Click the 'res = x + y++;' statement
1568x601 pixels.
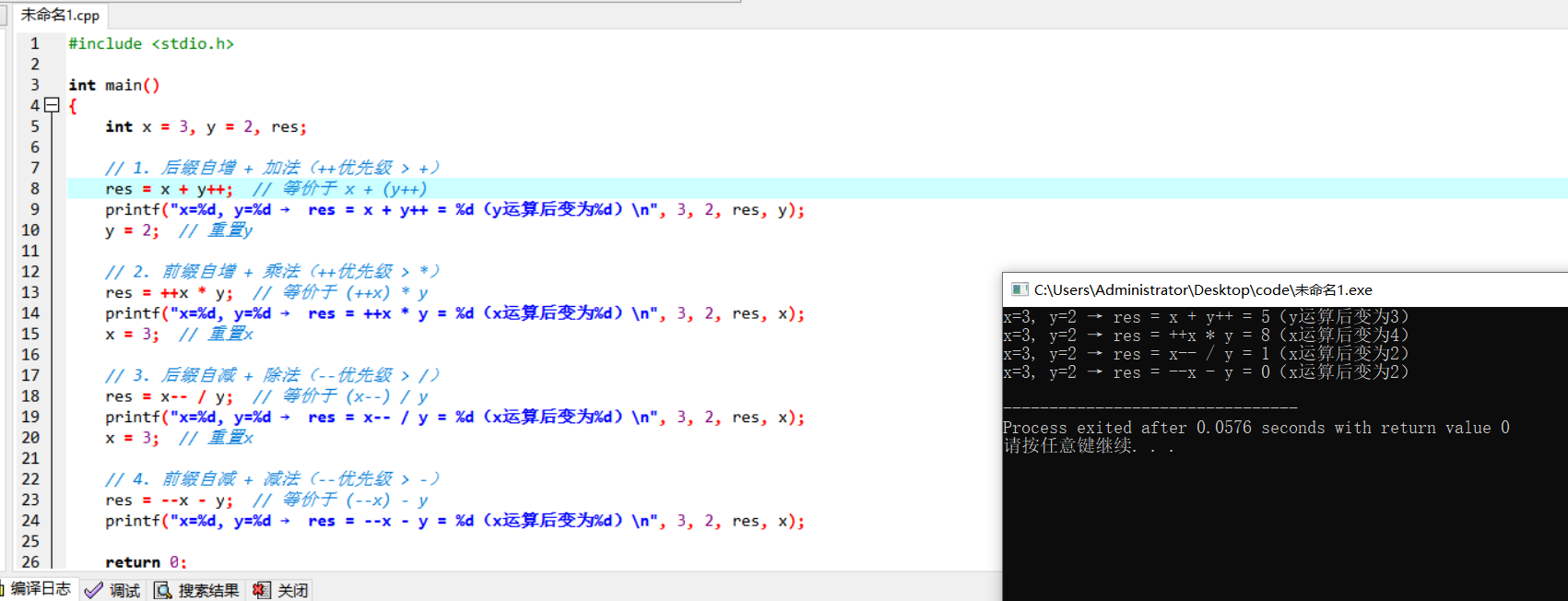[170, 189]
